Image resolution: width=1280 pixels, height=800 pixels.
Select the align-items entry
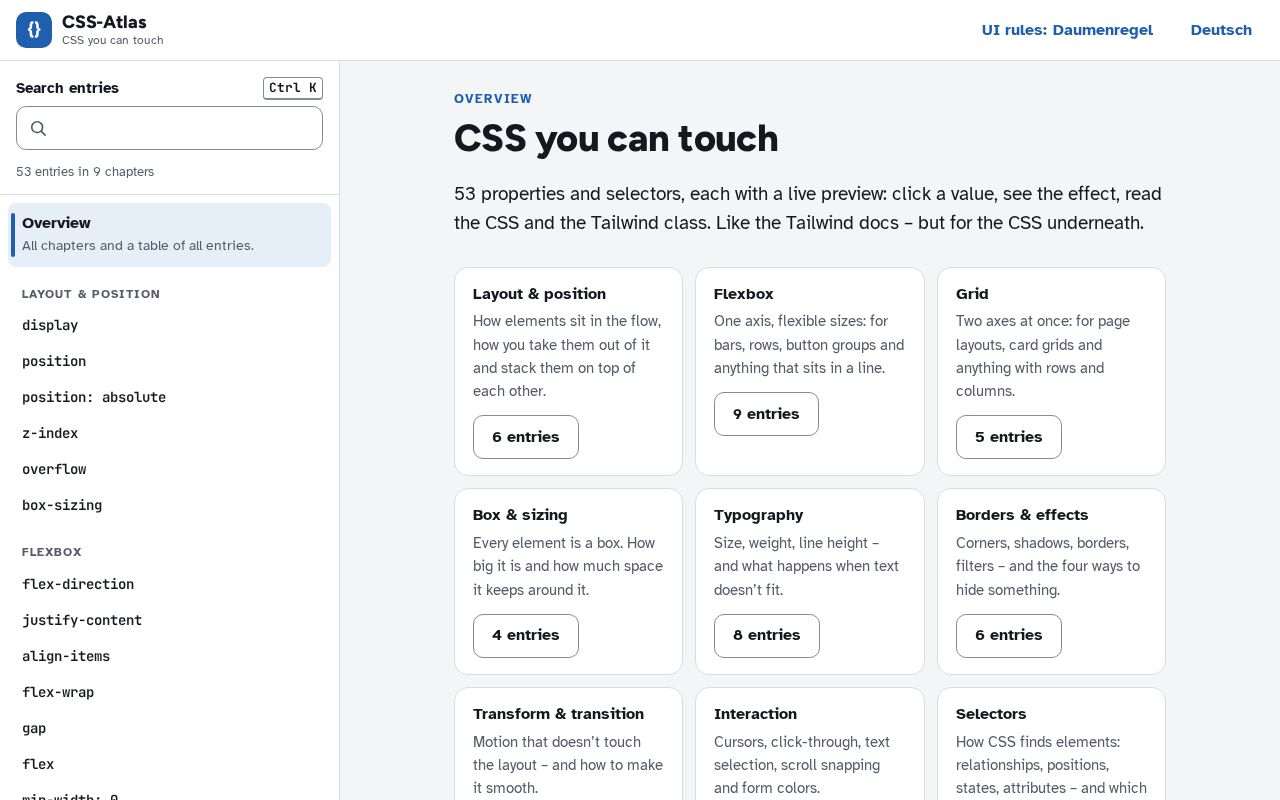[x=169, y=656]
